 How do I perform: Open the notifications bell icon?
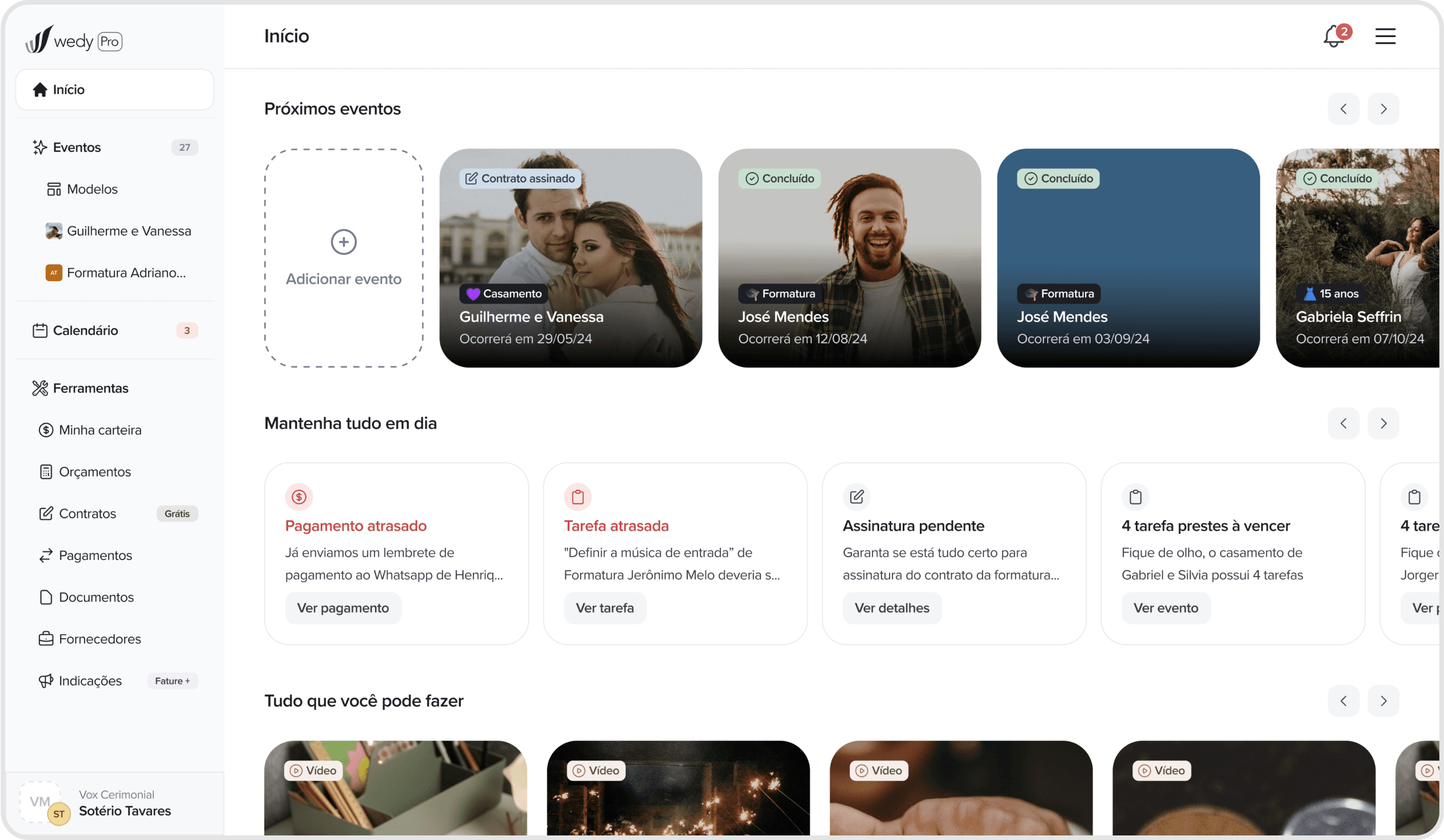point(1334,37)
